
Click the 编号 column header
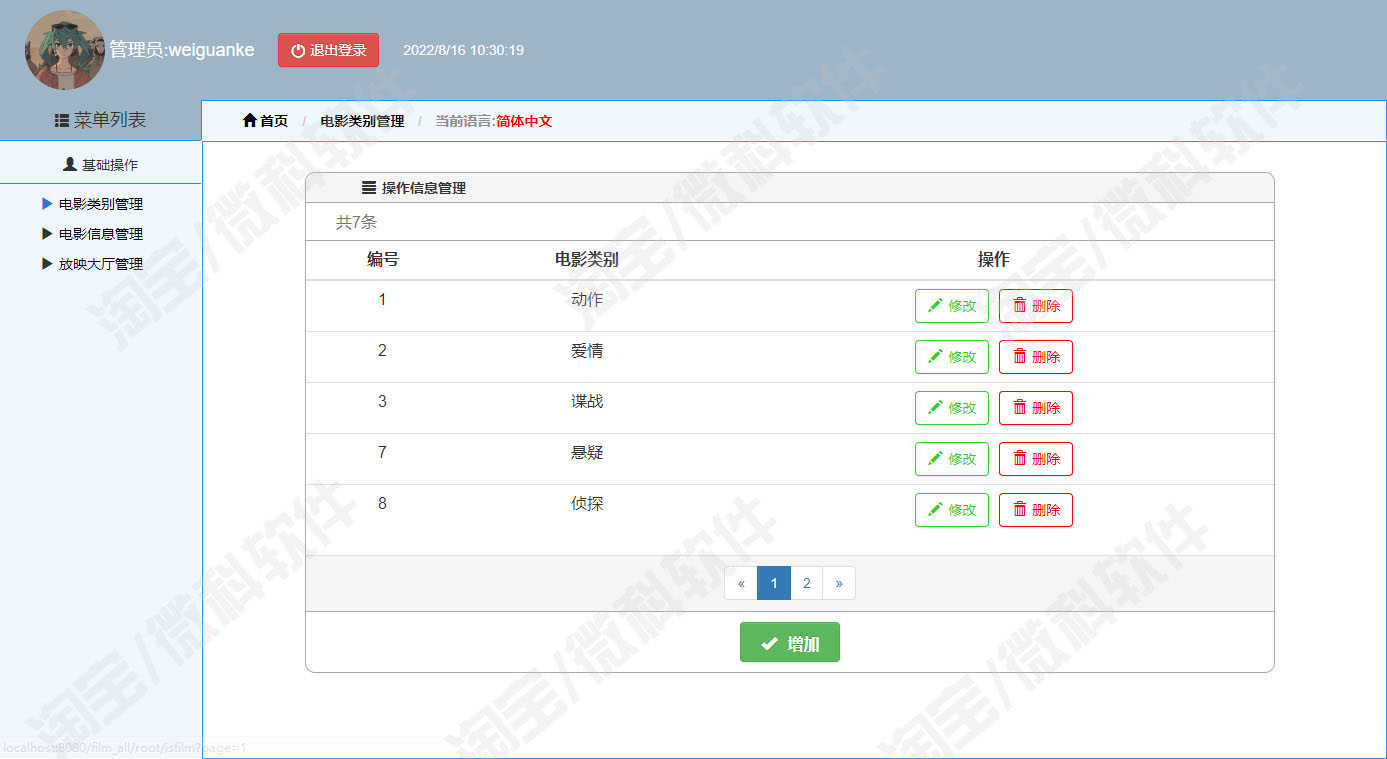[383, 260]
